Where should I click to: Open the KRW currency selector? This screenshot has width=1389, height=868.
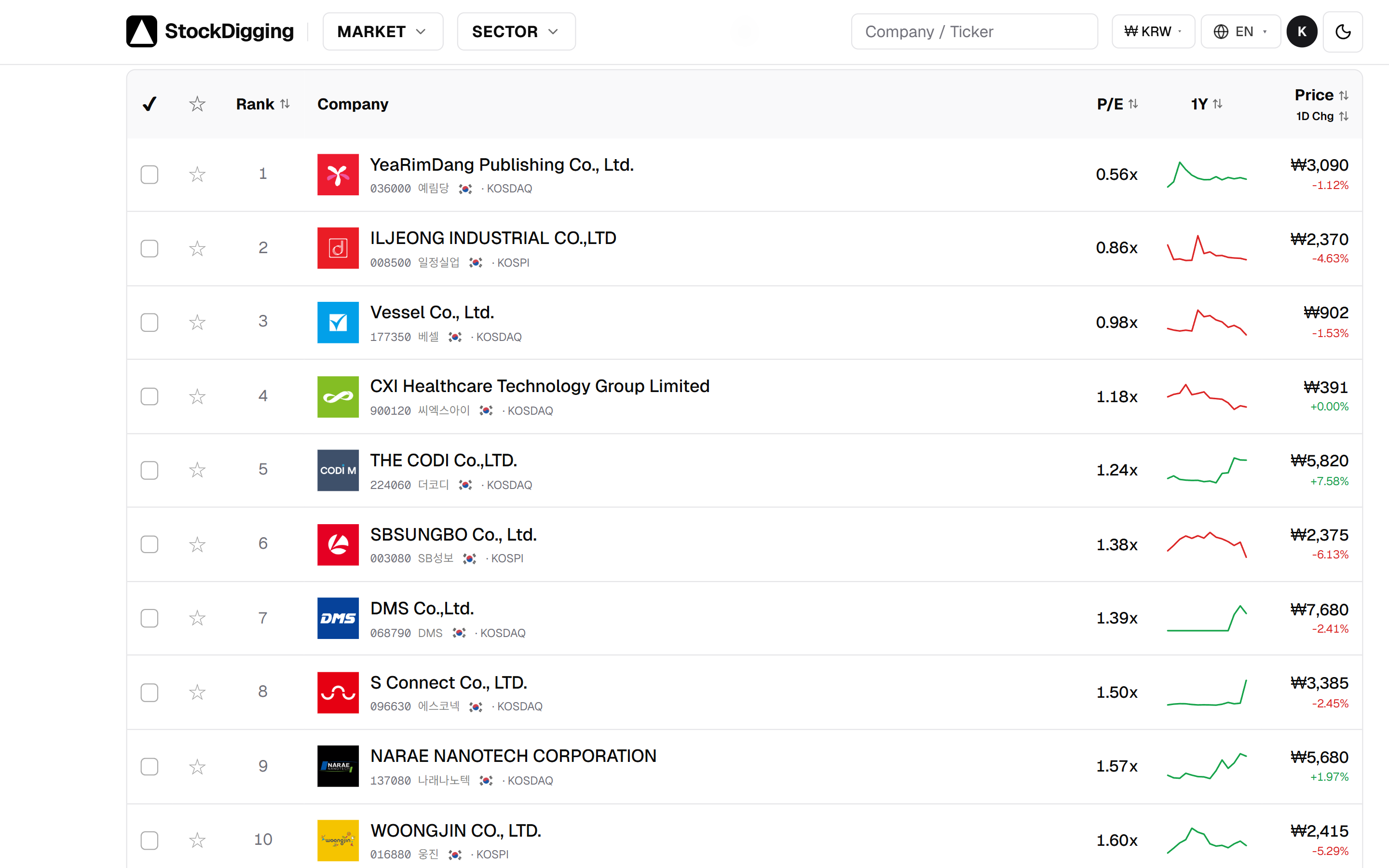click(1153, 31)
